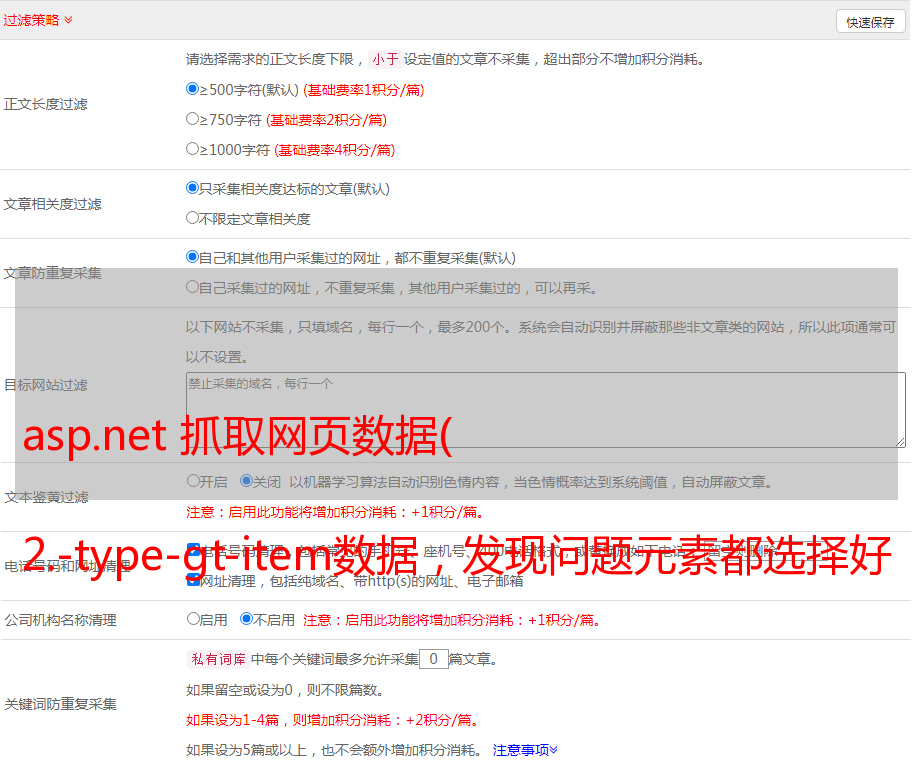Image resolution: width=912 pixels, height=768 pixels.
Task: Click the 如果设为1-4篇 red warning text
Action: pyautogui.click(x=333, y=720)
